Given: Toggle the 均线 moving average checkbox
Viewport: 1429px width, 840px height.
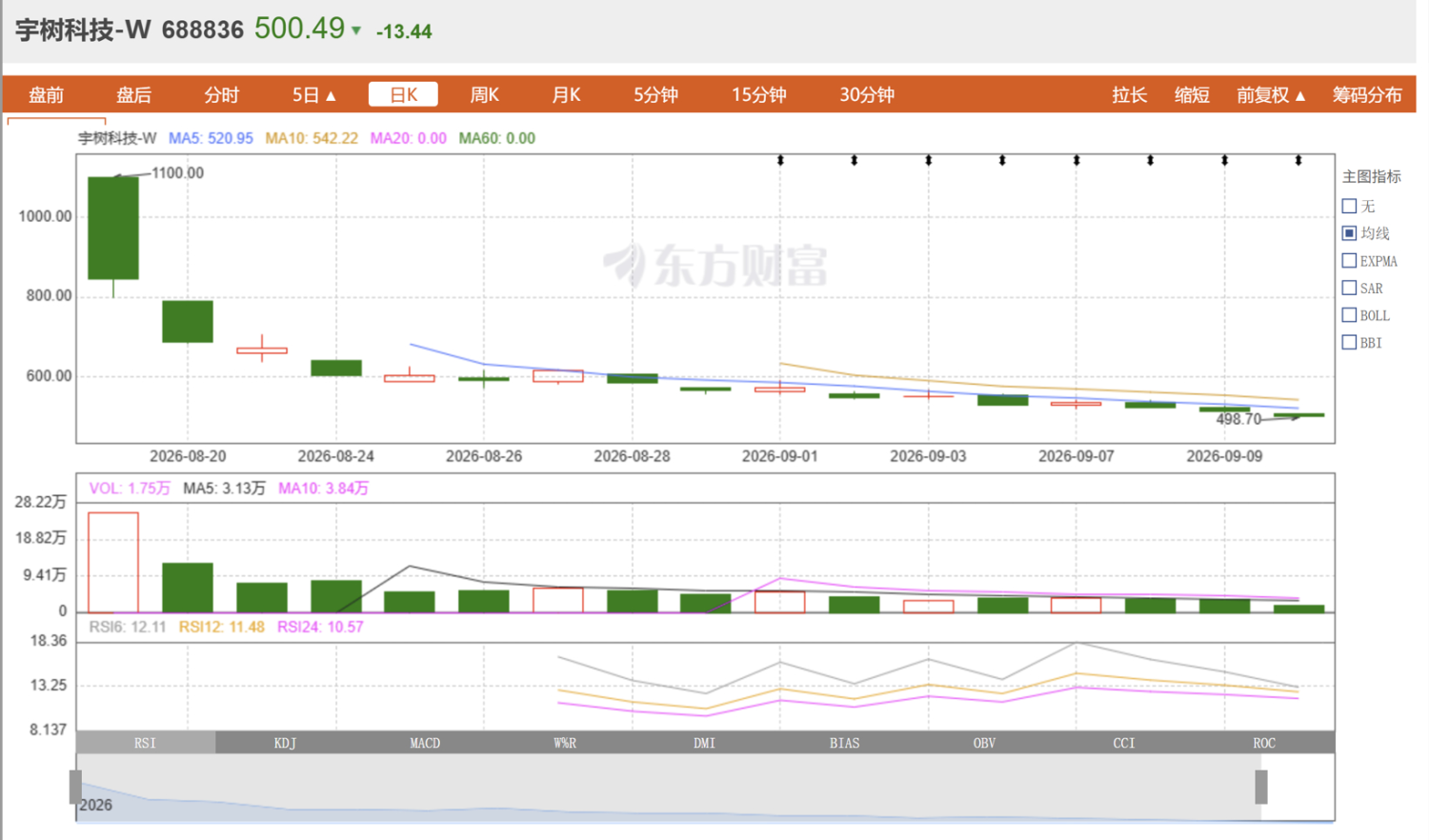Looking at the screenshot, I should [1349, 233].
